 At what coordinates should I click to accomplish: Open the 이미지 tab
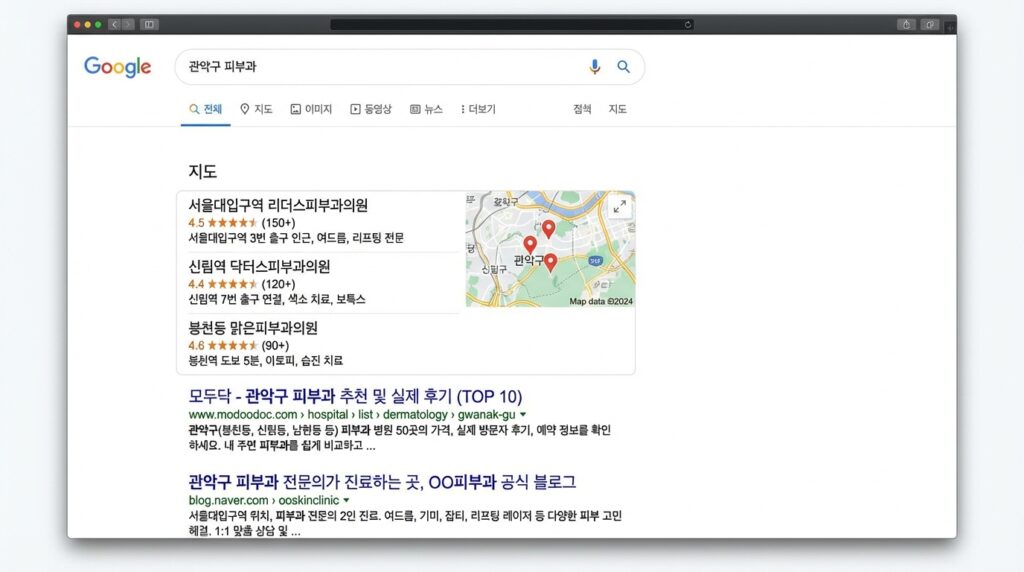click(312, 109)
